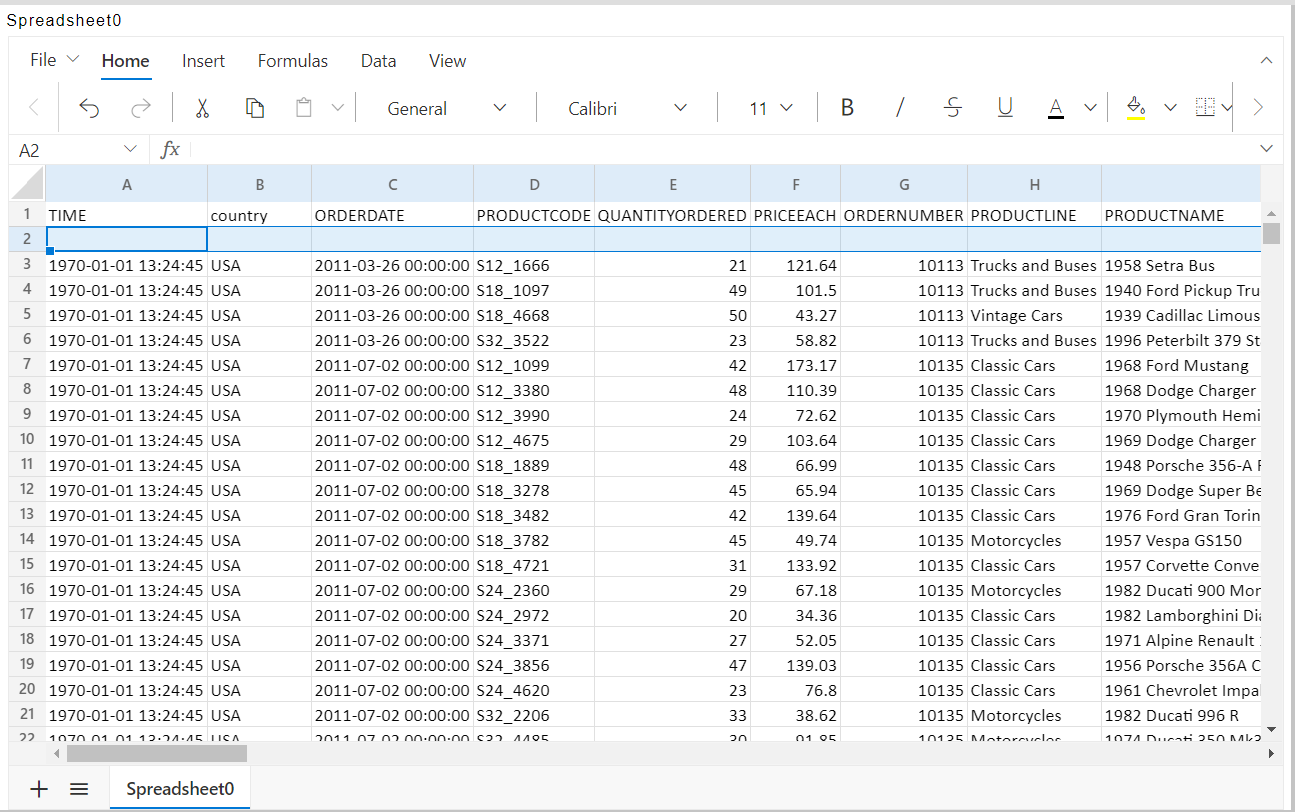1295x812 pixels.
Task: Switch to the Insert tab
Action: (x=204, y=61)
